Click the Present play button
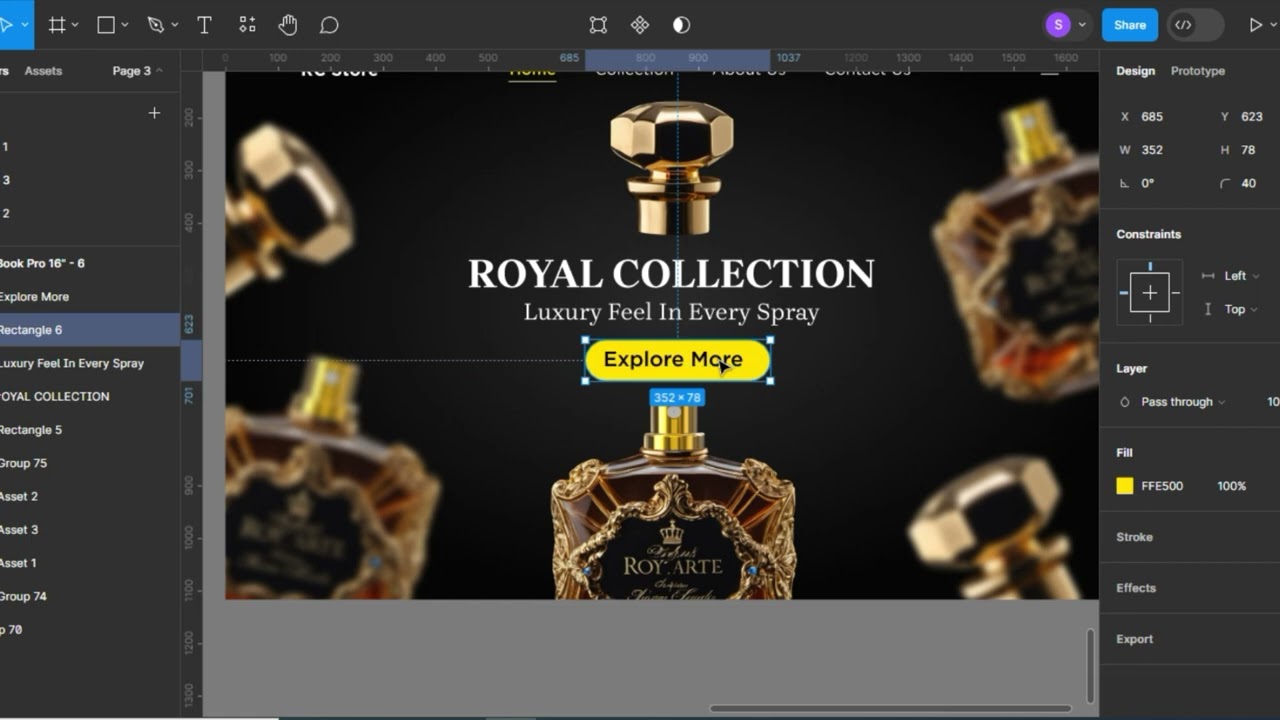 click(1255, 25)
